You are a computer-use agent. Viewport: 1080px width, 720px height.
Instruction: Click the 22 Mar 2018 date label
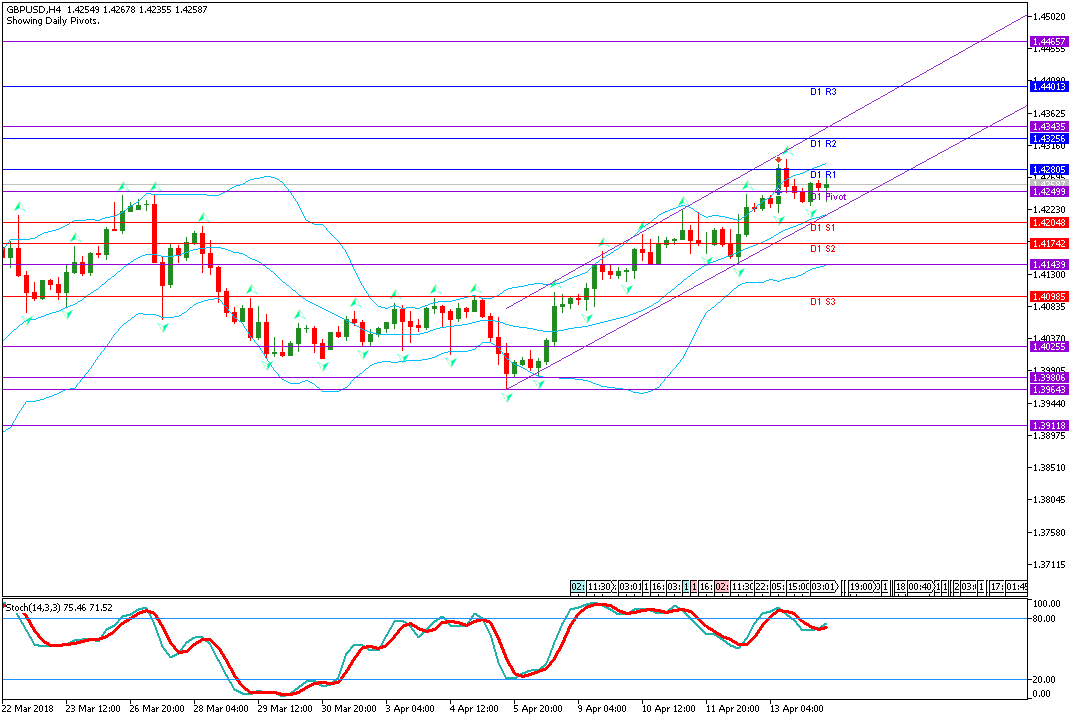tap(28, 709)
